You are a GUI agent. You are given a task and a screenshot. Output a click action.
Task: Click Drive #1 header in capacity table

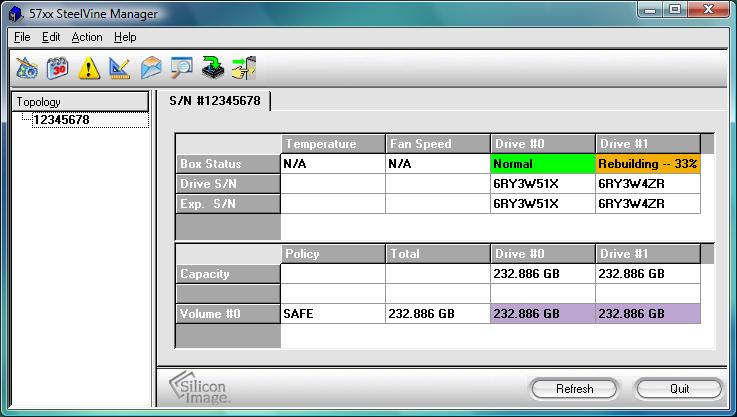648,254
